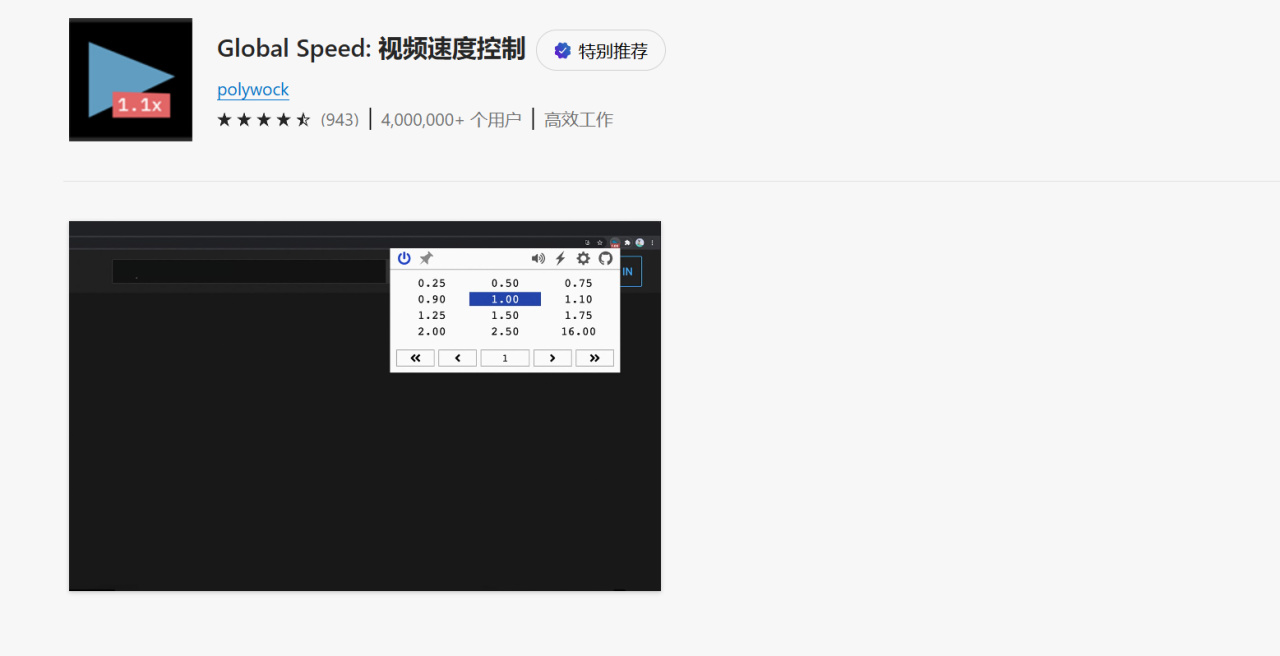Select the 0.25 speed preset
The height and width of the screenshot is (656, 1280).
tap(432, 283)
